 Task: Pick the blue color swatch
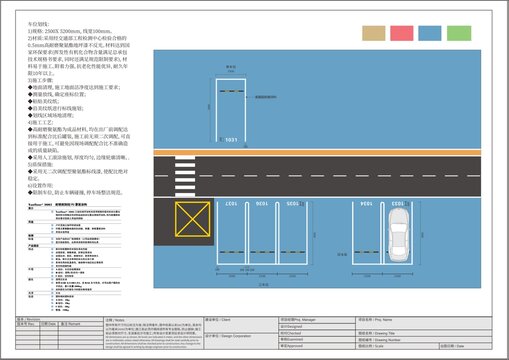[x=430, y=33]
